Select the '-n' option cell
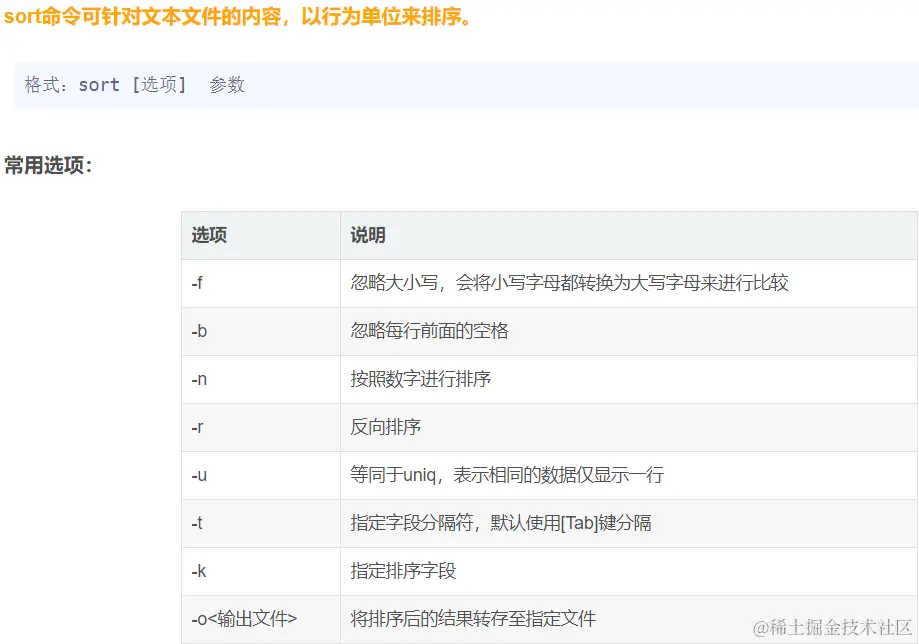The image size is (919, 644). (x=261, y=380)
